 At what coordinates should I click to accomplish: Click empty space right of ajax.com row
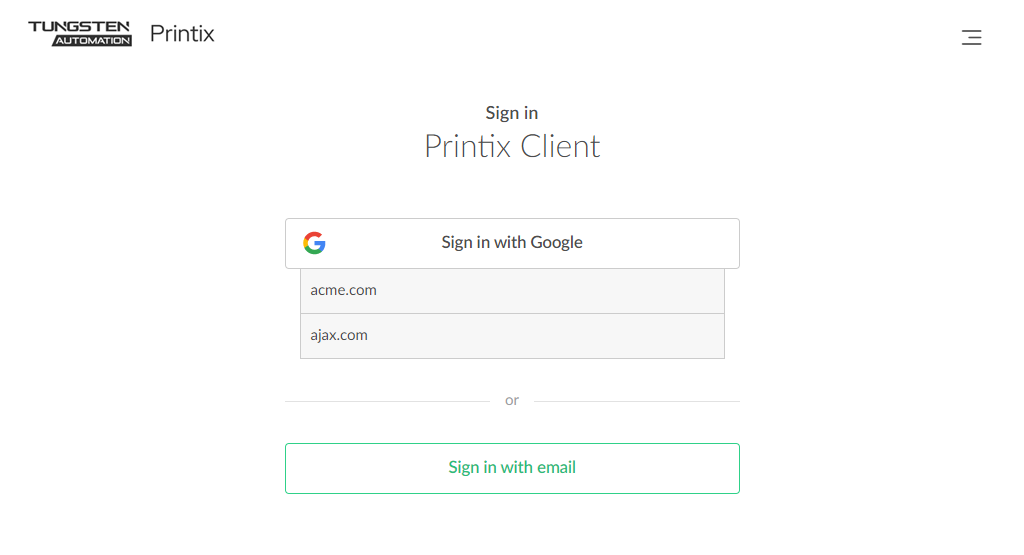click(x=600, y=336)
